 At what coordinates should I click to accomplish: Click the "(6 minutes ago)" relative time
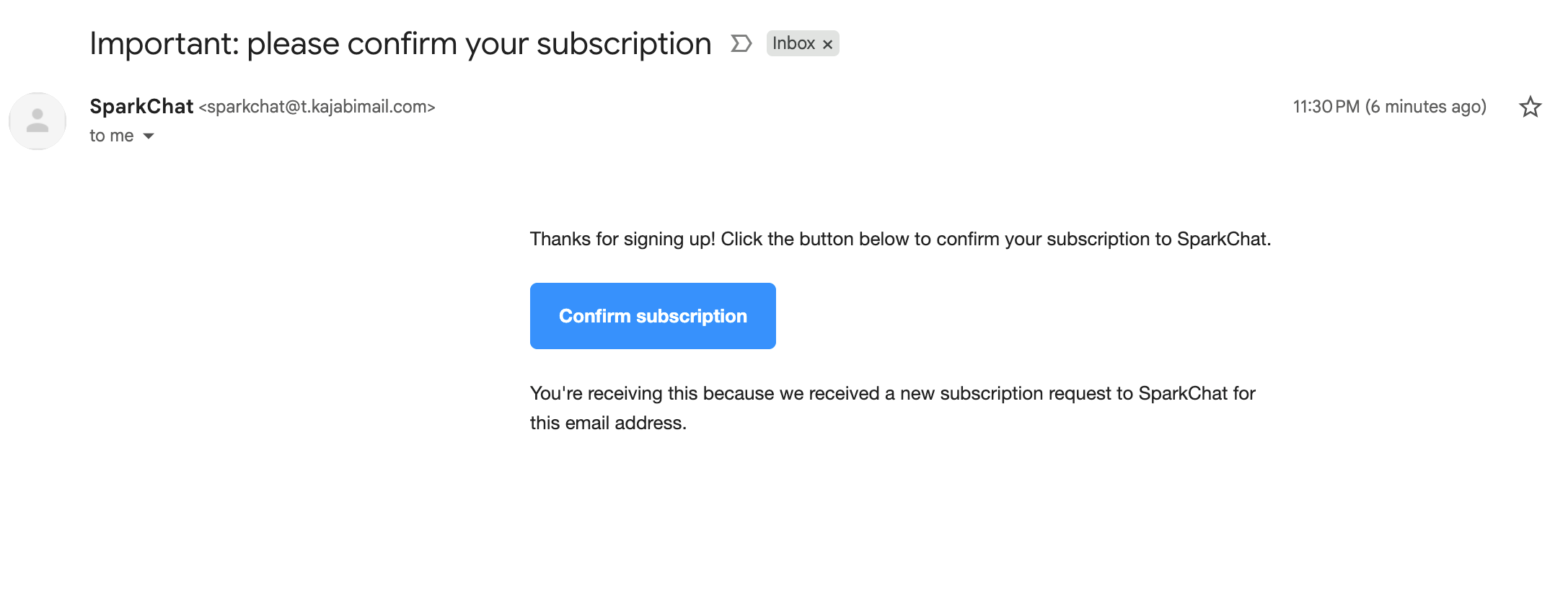(1426, 107)
